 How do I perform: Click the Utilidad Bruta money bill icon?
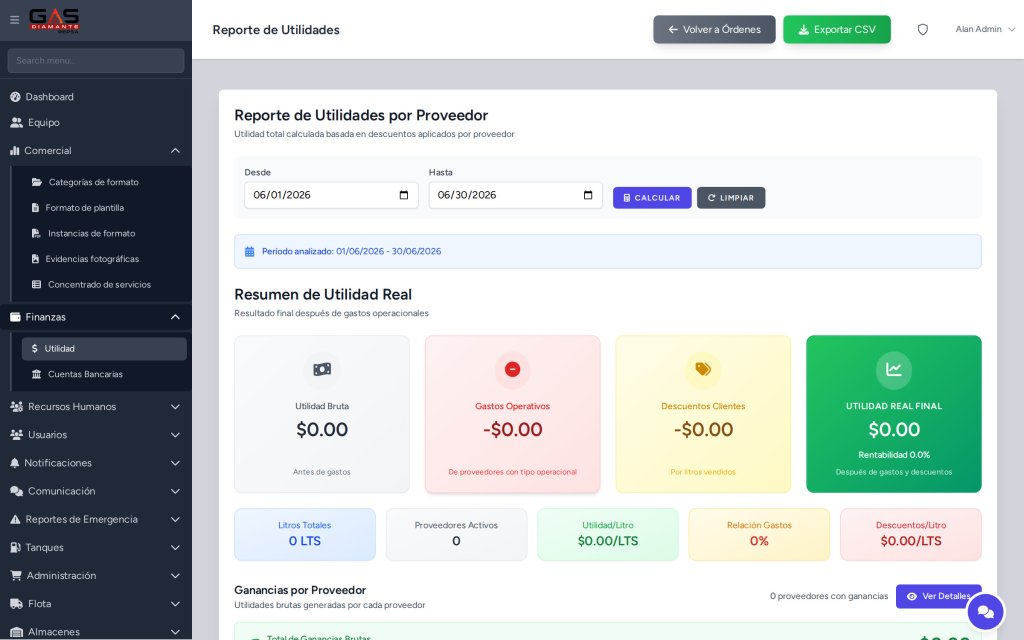322,370
